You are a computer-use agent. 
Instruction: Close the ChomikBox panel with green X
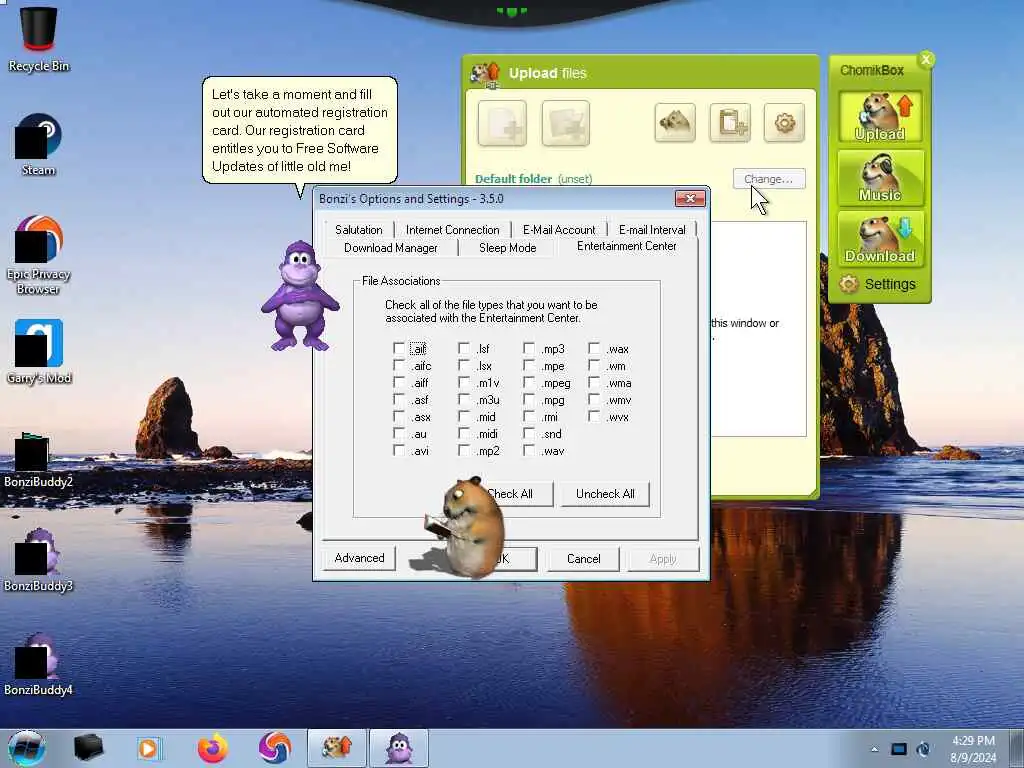tap(926, 59)
